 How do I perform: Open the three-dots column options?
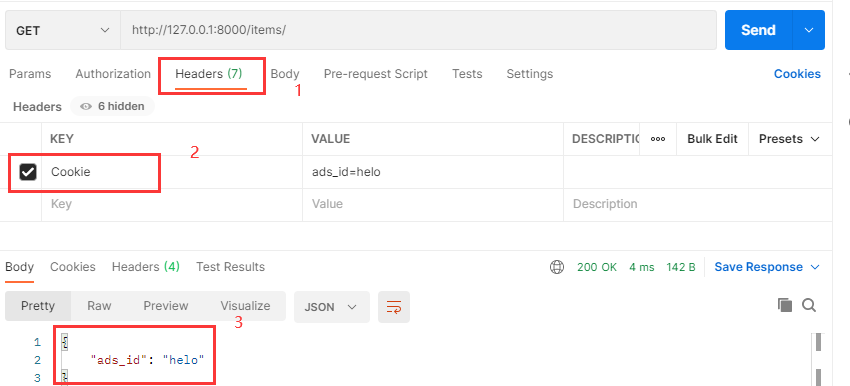(658, 139)
